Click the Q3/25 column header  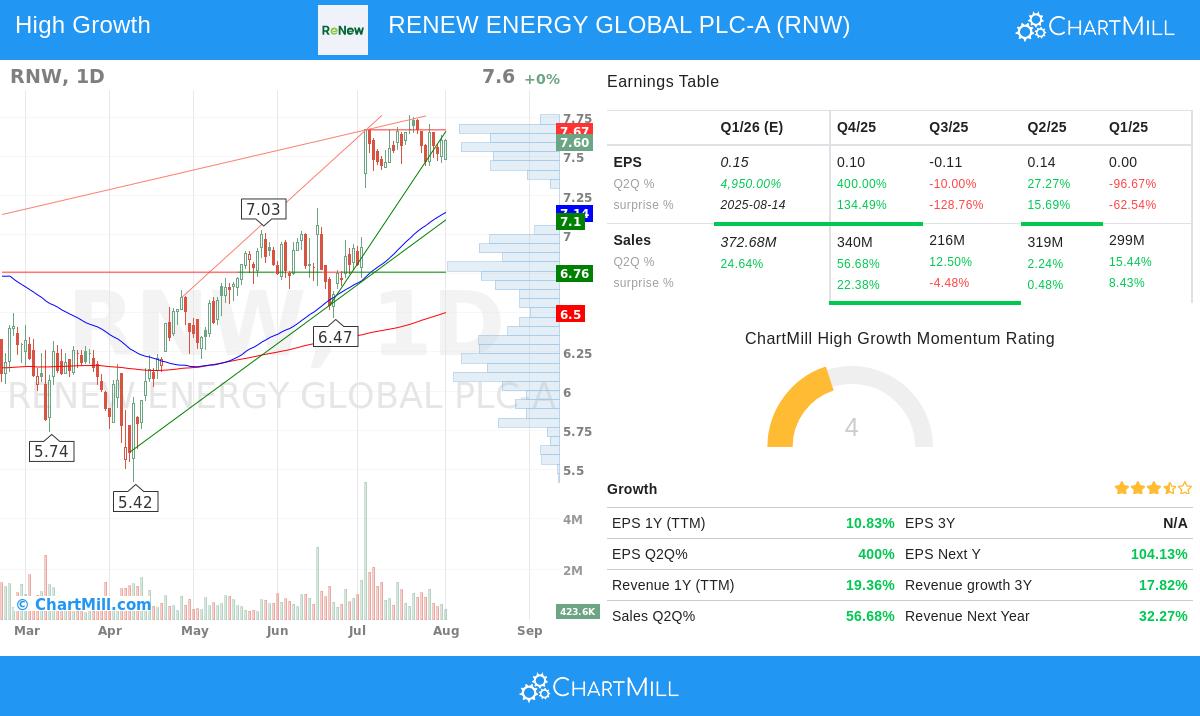(x=948, y=127)
